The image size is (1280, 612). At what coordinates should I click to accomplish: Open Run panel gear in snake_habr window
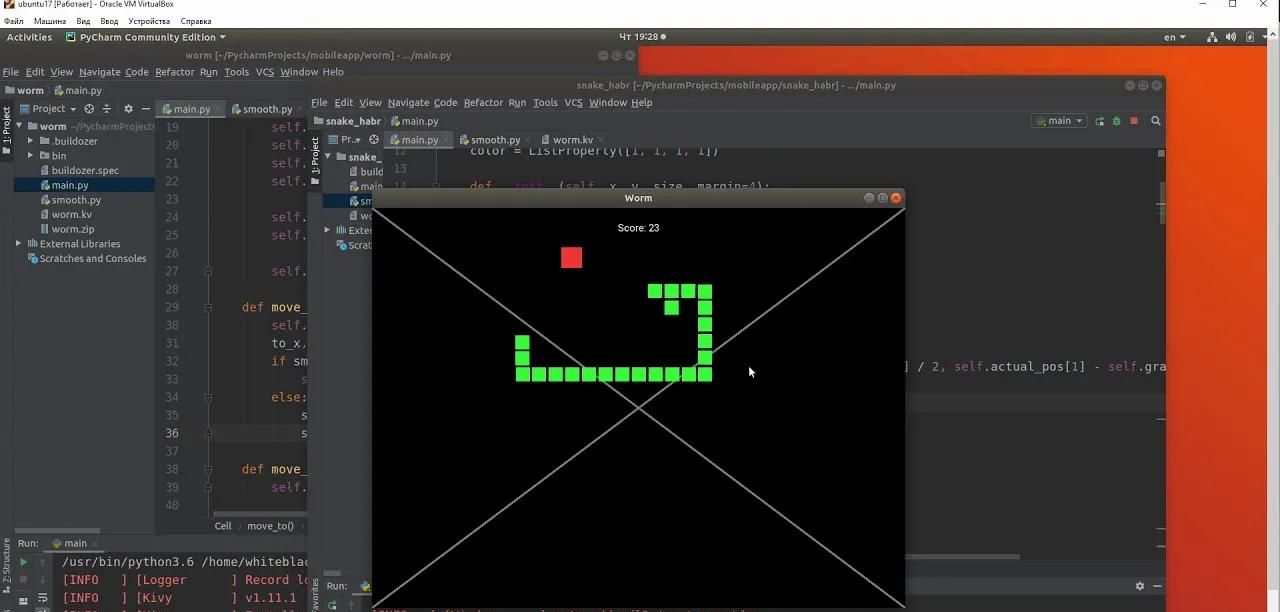pos(1139,586)
